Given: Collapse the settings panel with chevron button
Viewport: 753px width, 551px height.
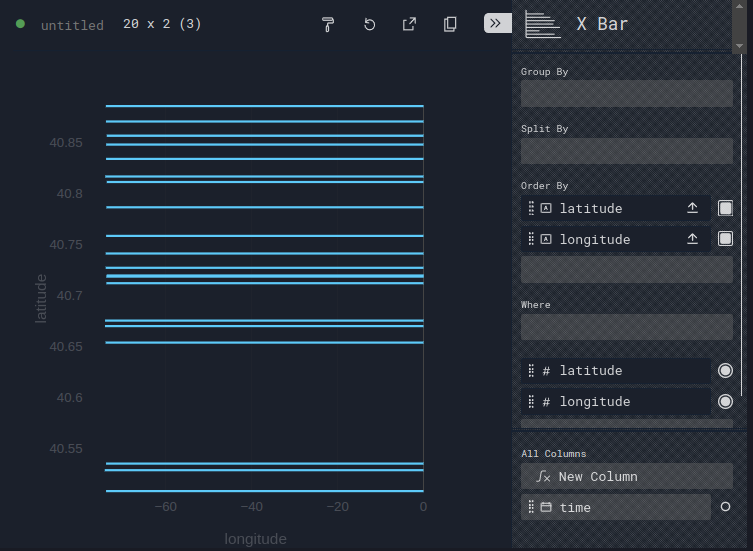Looking at the screenshot, I should [498, 23].
